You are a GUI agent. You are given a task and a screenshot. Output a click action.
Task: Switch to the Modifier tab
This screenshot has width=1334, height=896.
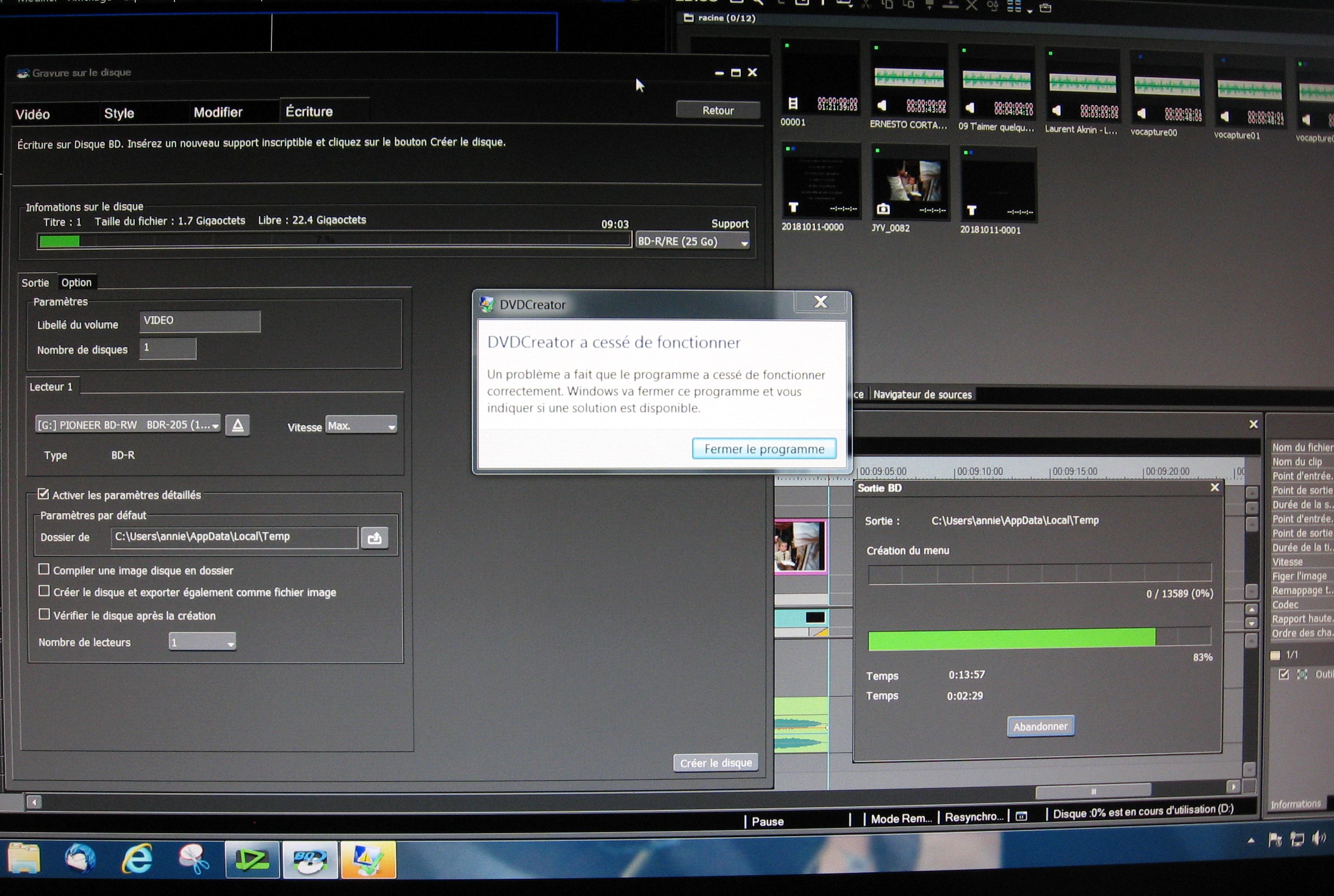click(218, 112)
